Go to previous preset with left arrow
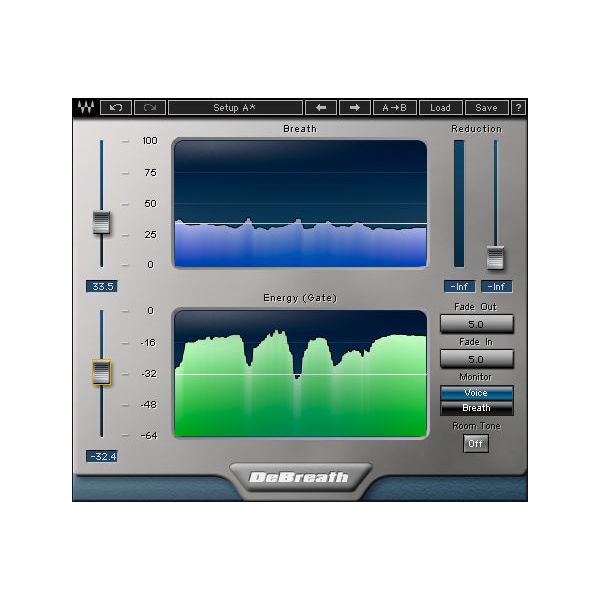This screenshot has height=600, width=600. [x=320, y=107]
